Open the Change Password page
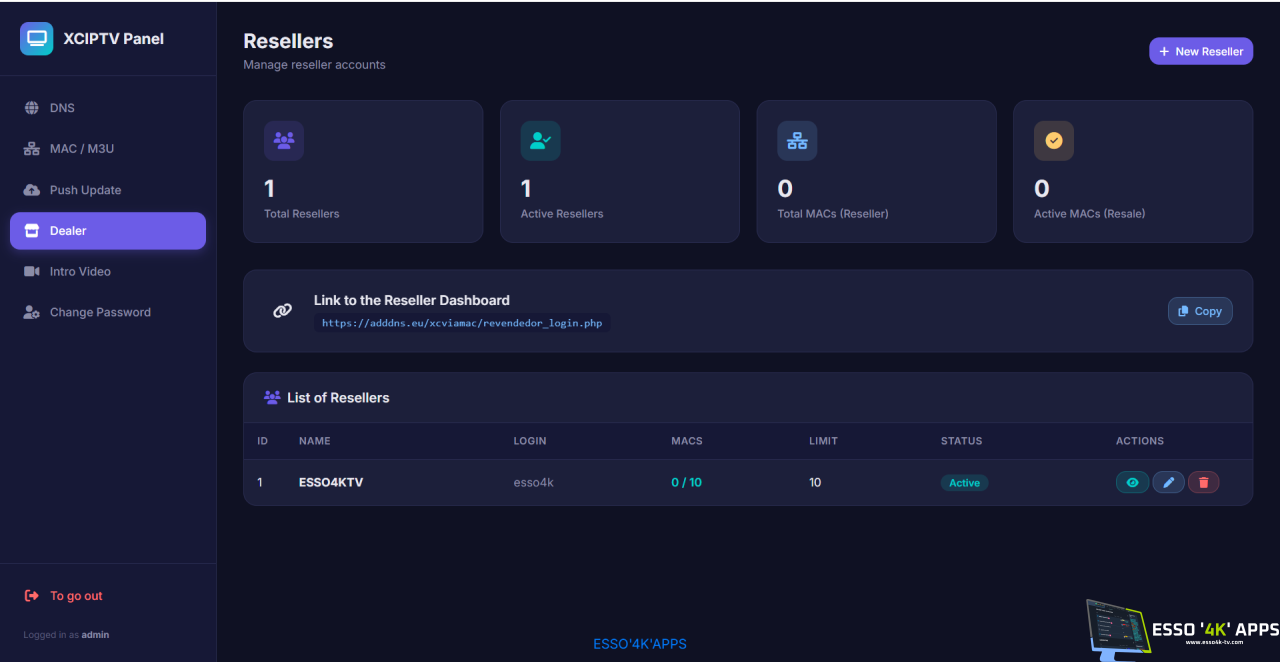 108,313
